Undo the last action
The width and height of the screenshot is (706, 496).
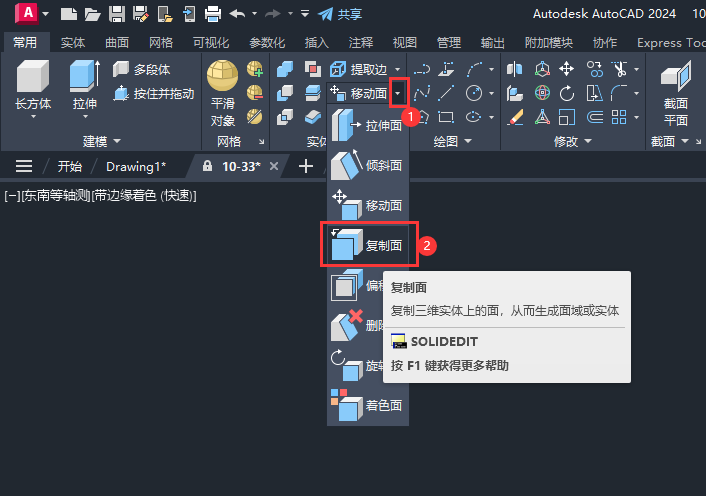tap(237, 14)
